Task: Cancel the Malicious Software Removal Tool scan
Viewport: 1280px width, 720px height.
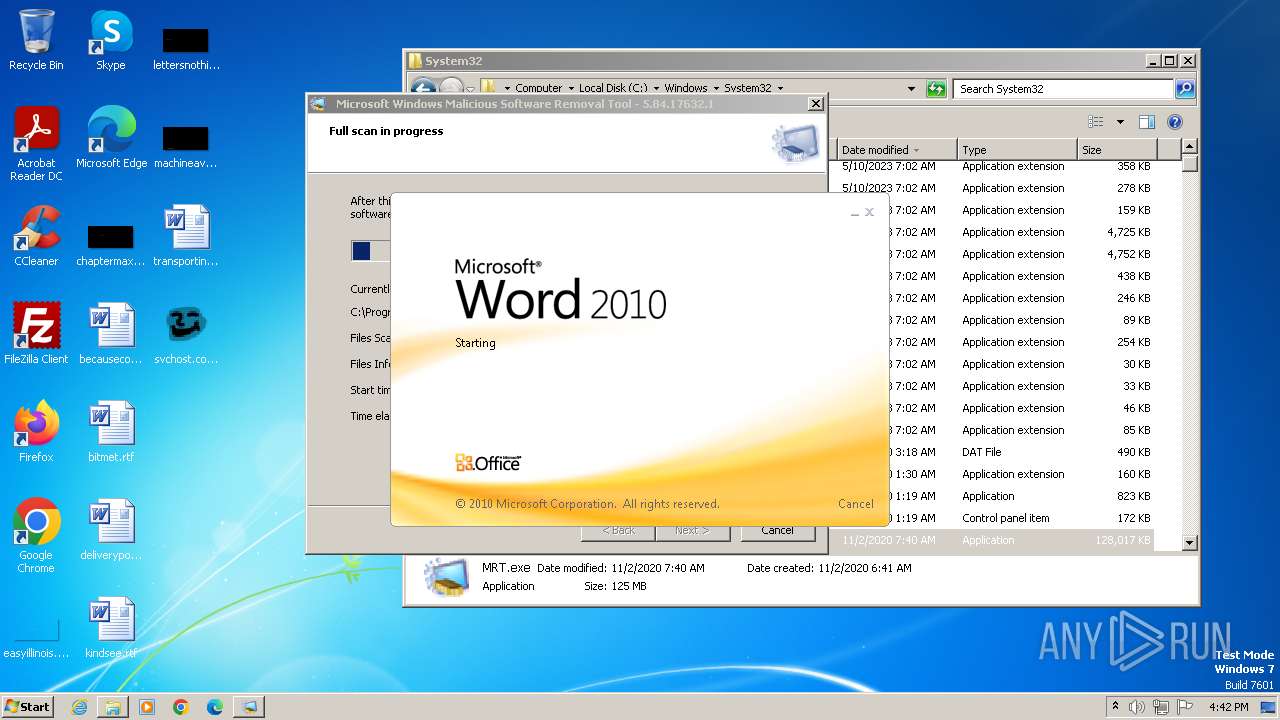Action: (x=777, y=530)
